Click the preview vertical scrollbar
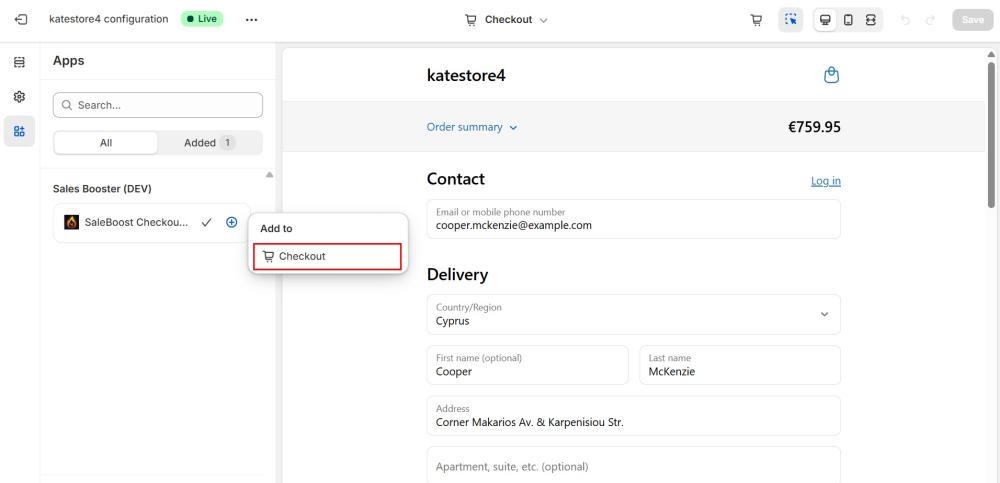This screenshot has width=1000, height=483. click(991, 134)
